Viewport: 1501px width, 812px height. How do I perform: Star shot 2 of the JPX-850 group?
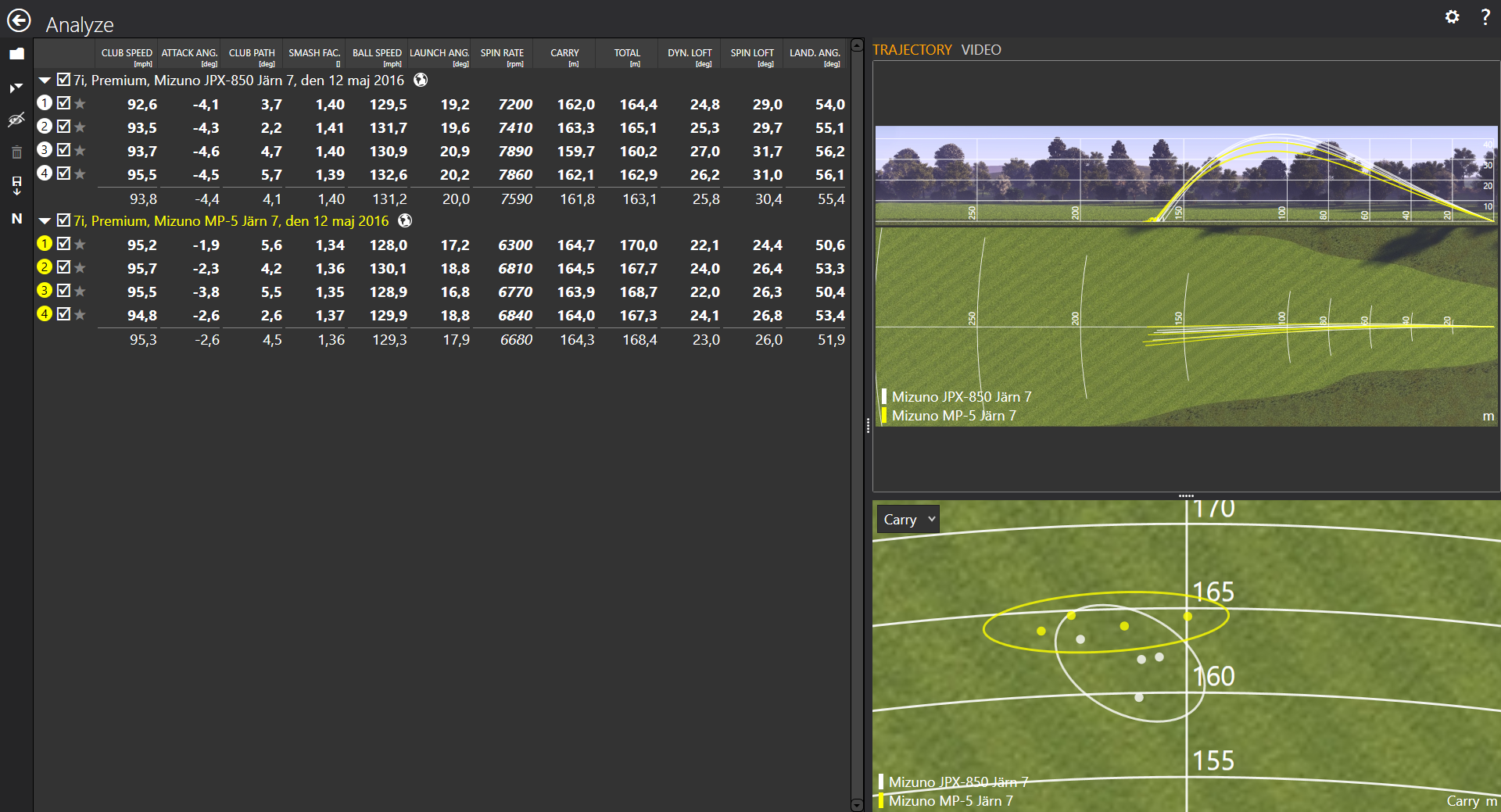[x=80, y=127]
